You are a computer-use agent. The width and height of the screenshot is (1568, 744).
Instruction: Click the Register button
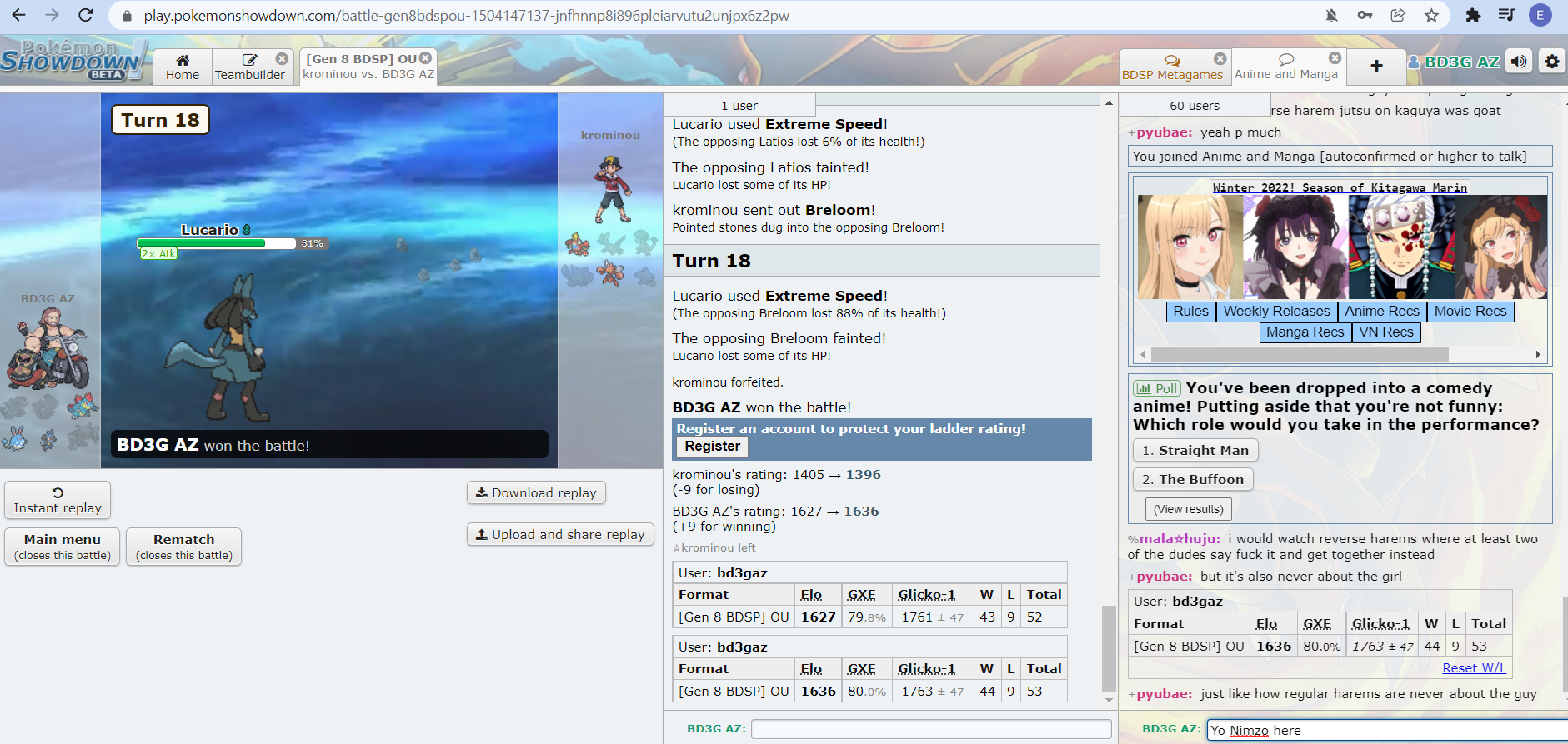click(713, 446)
